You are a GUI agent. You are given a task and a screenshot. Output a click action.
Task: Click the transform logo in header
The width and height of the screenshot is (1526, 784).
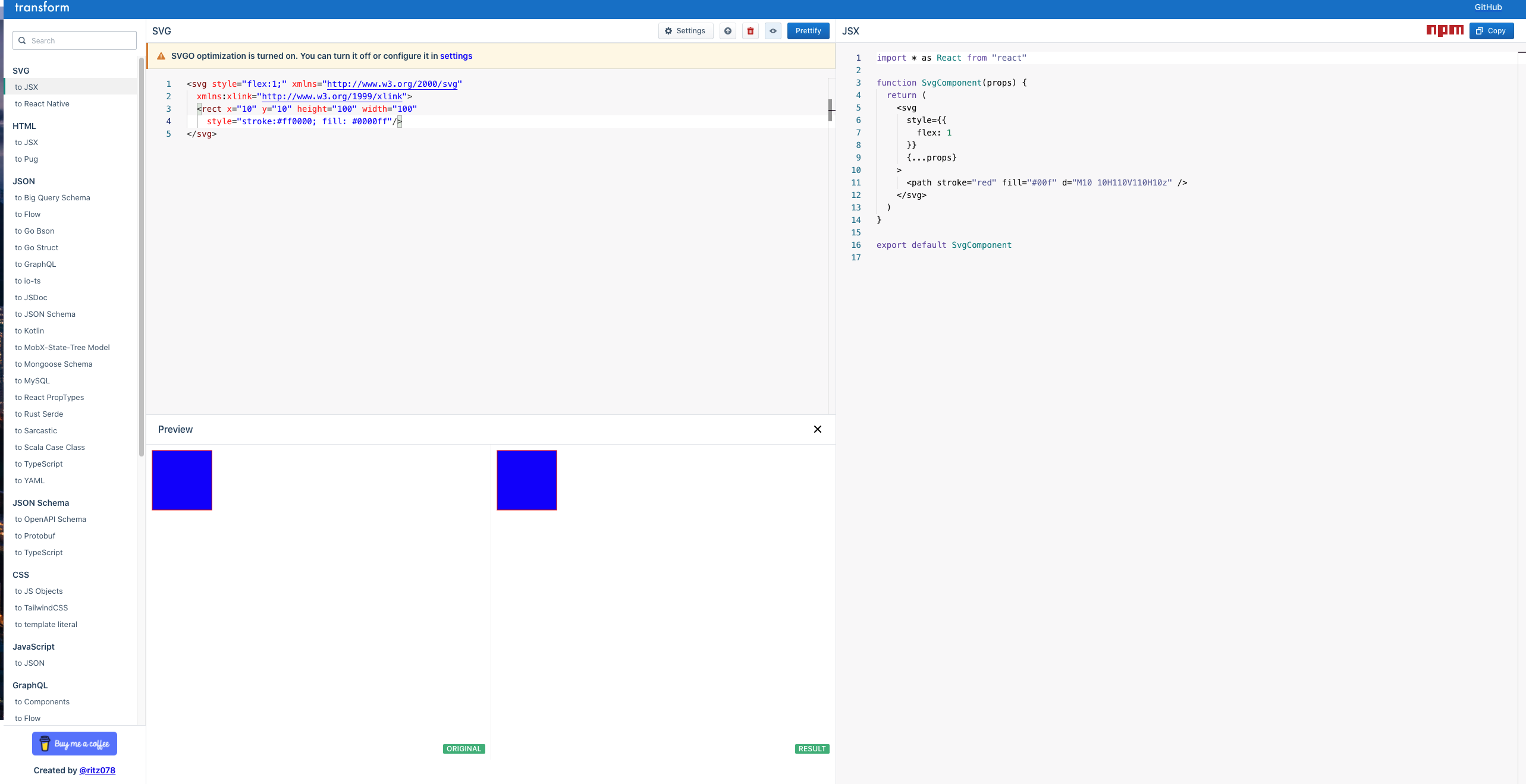(x=42, y=7)
